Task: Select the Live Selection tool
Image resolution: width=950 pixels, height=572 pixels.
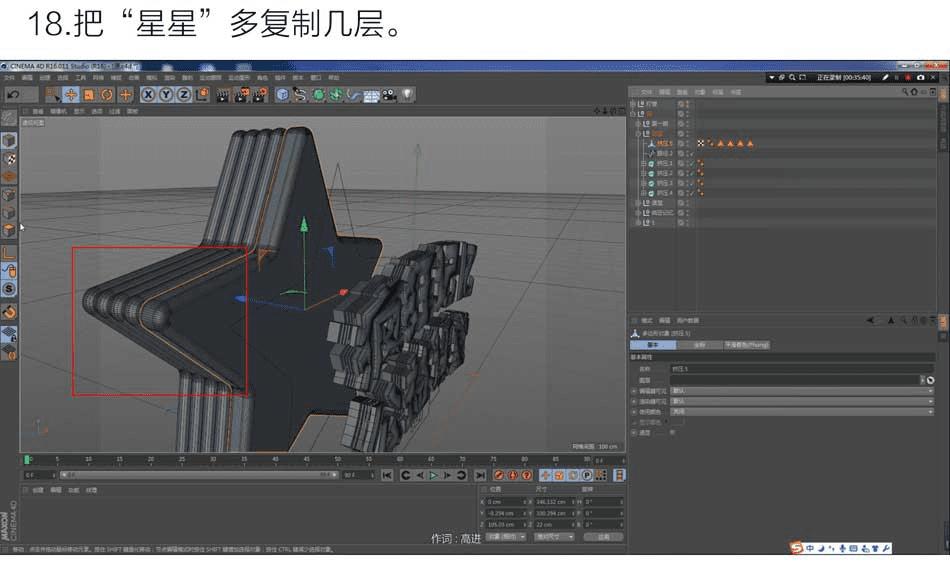Action: pyautogui.click(x=53, y=95)
